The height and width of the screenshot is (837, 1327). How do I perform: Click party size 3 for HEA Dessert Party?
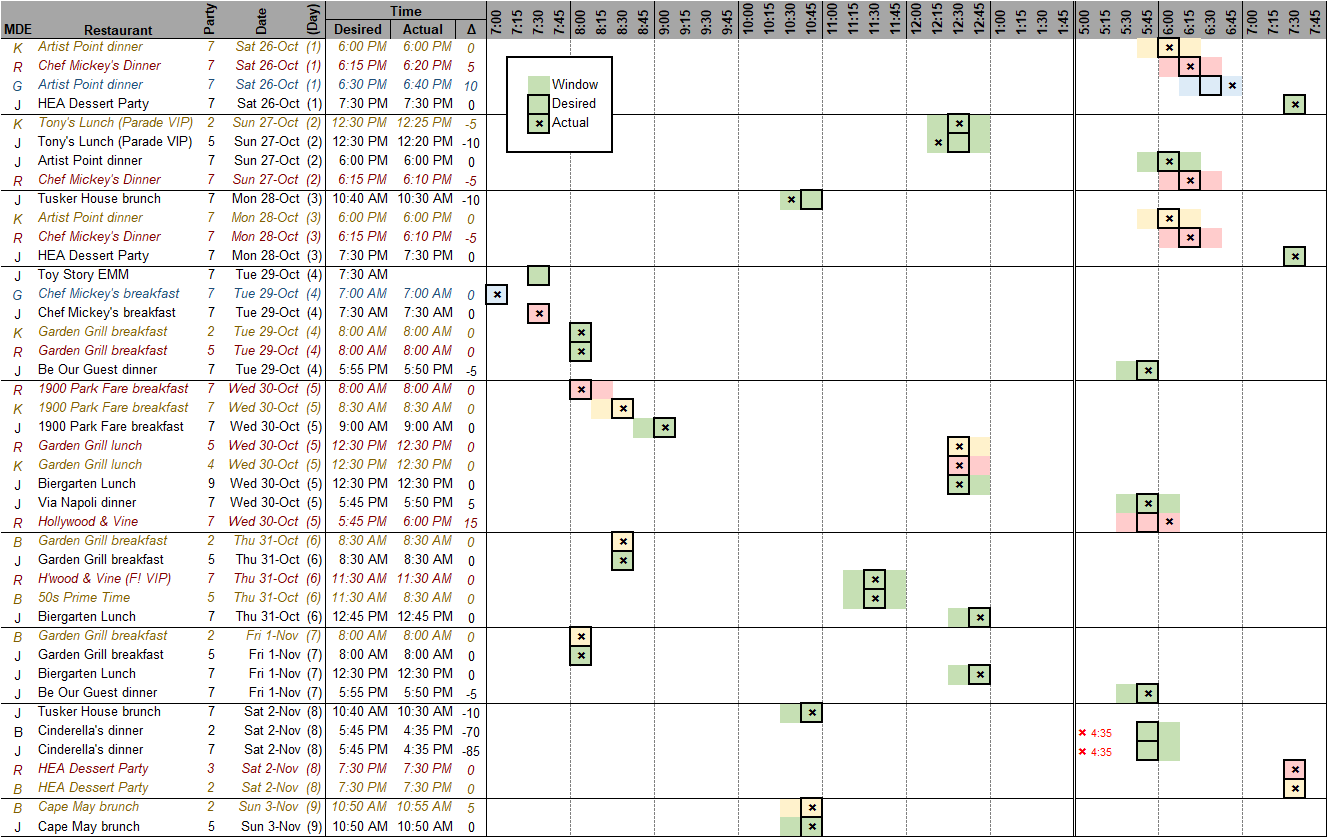[211, 769]
